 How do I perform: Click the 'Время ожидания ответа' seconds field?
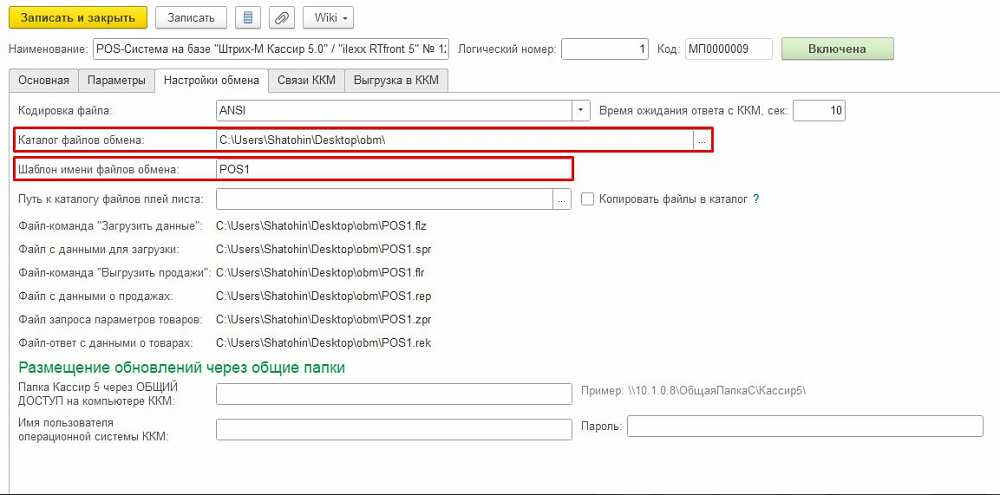point(819,110)
